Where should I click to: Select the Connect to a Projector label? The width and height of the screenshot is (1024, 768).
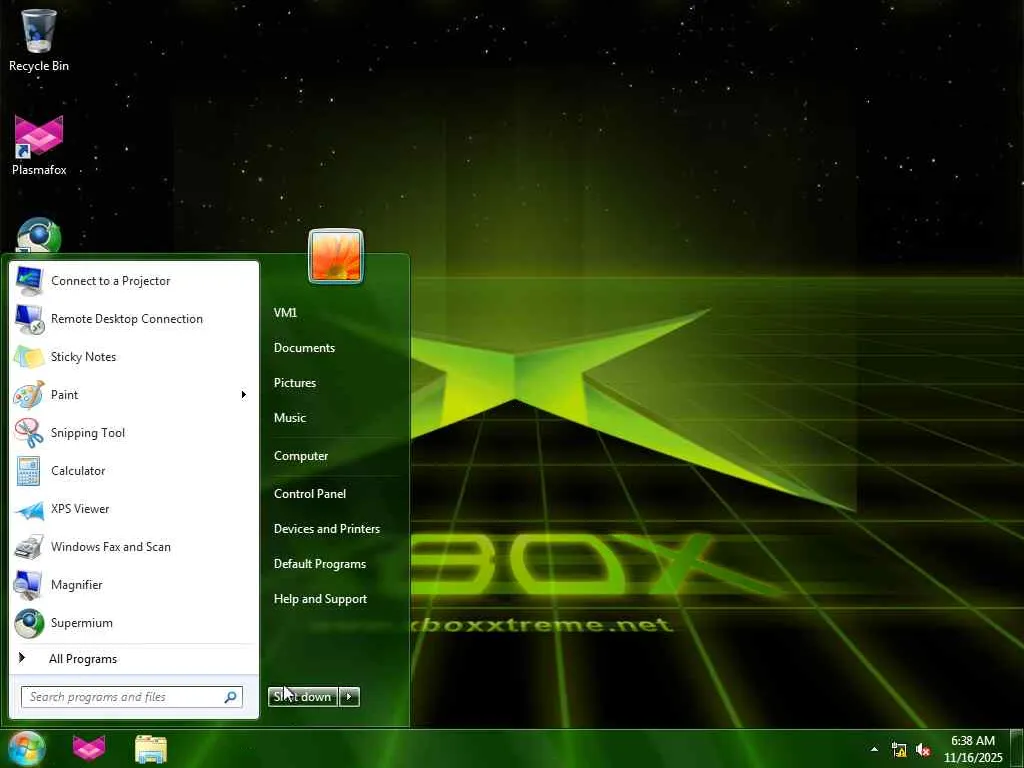(x=111, y=281)
